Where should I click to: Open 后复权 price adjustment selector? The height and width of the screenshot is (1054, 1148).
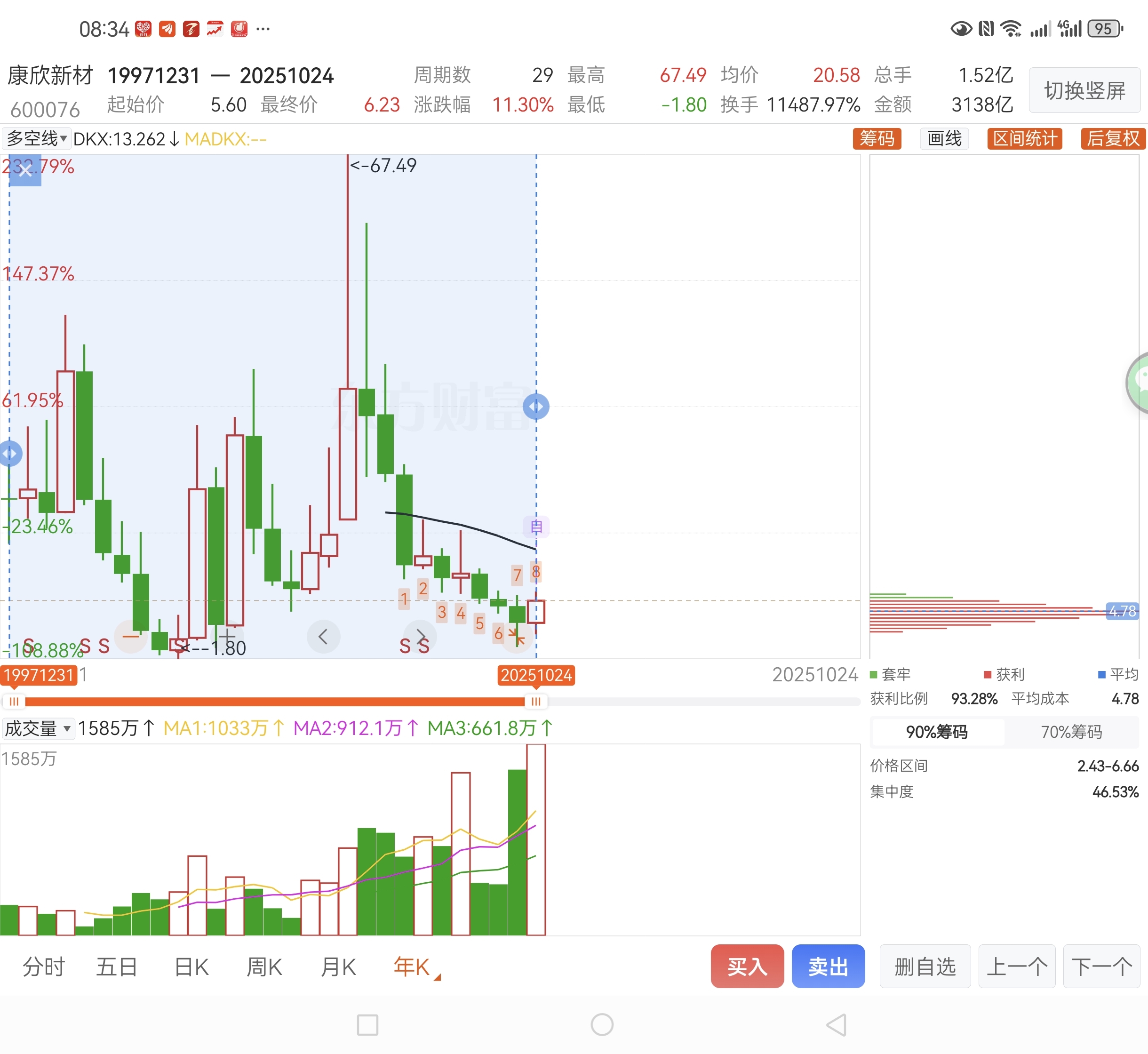click(1112, 139)
